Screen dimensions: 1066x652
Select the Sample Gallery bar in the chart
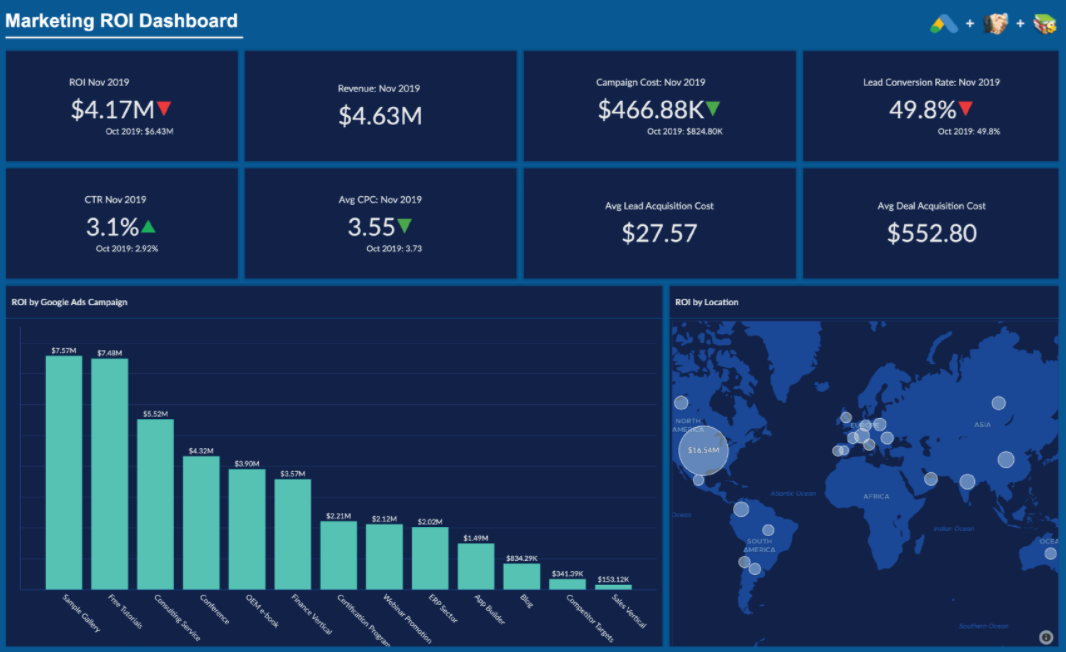click(63, 470)
